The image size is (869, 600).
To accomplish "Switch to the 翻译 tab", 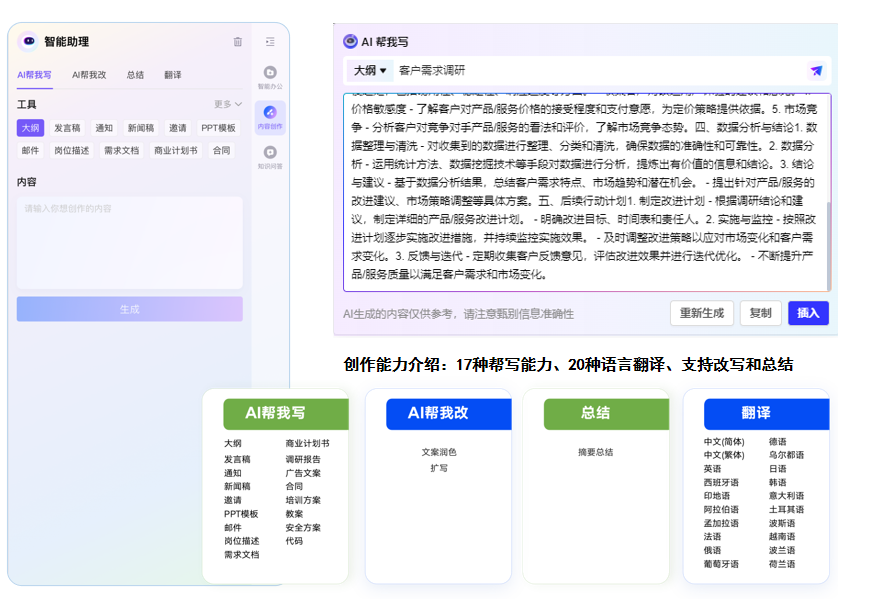I will (173, 75).
